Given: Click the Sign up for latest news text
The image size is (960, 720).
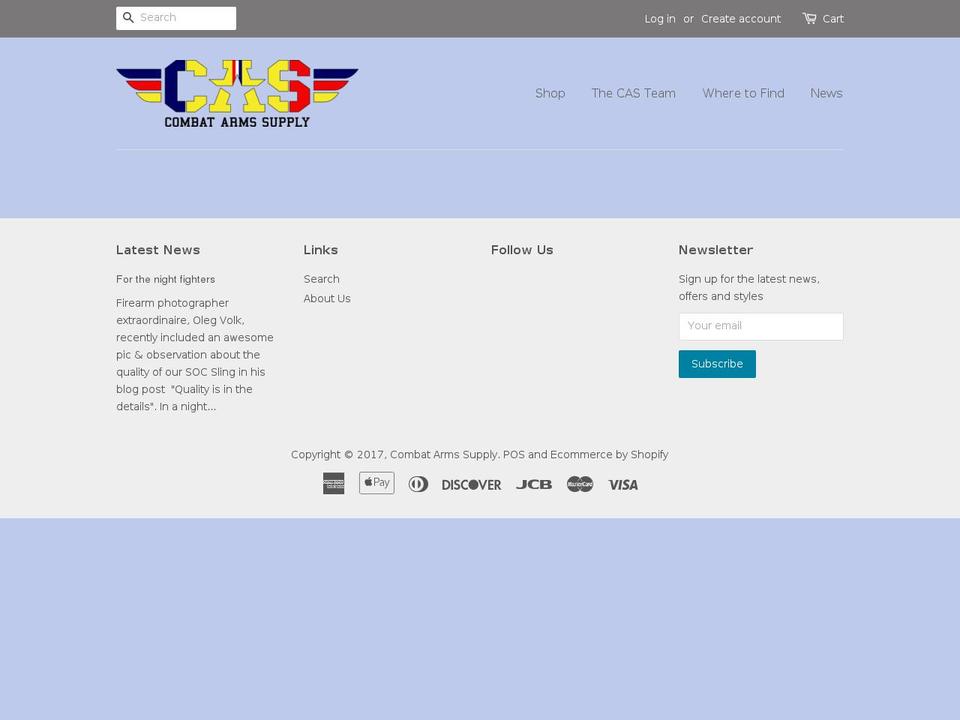Looking at the screenshot, I should pos(749,287).
